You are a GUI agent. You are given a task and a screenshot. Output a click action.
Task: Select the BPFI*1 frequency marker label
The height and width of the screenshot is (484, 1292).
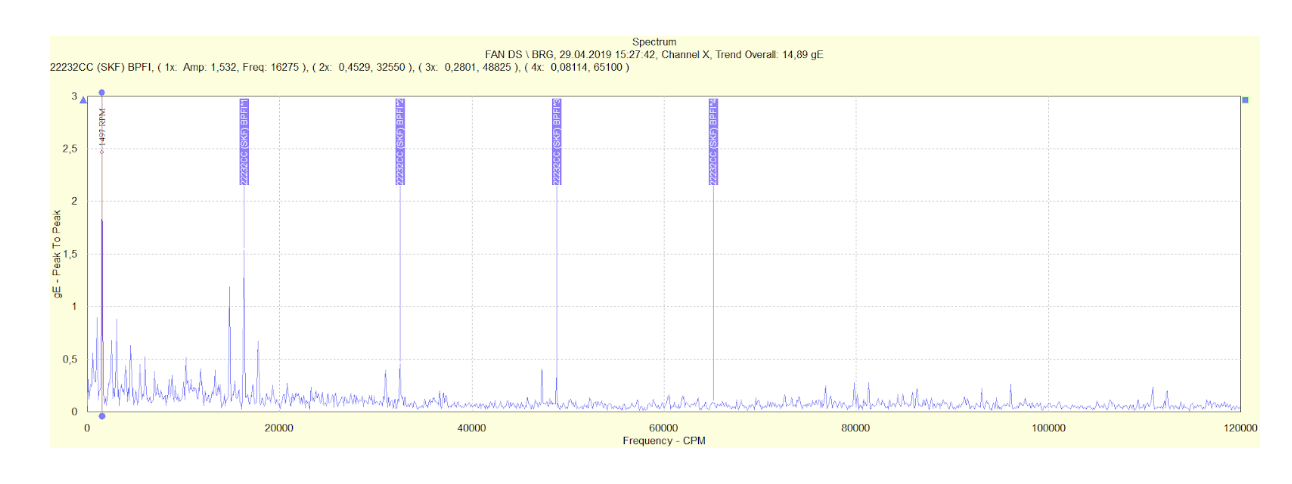(x=244, y=141)
